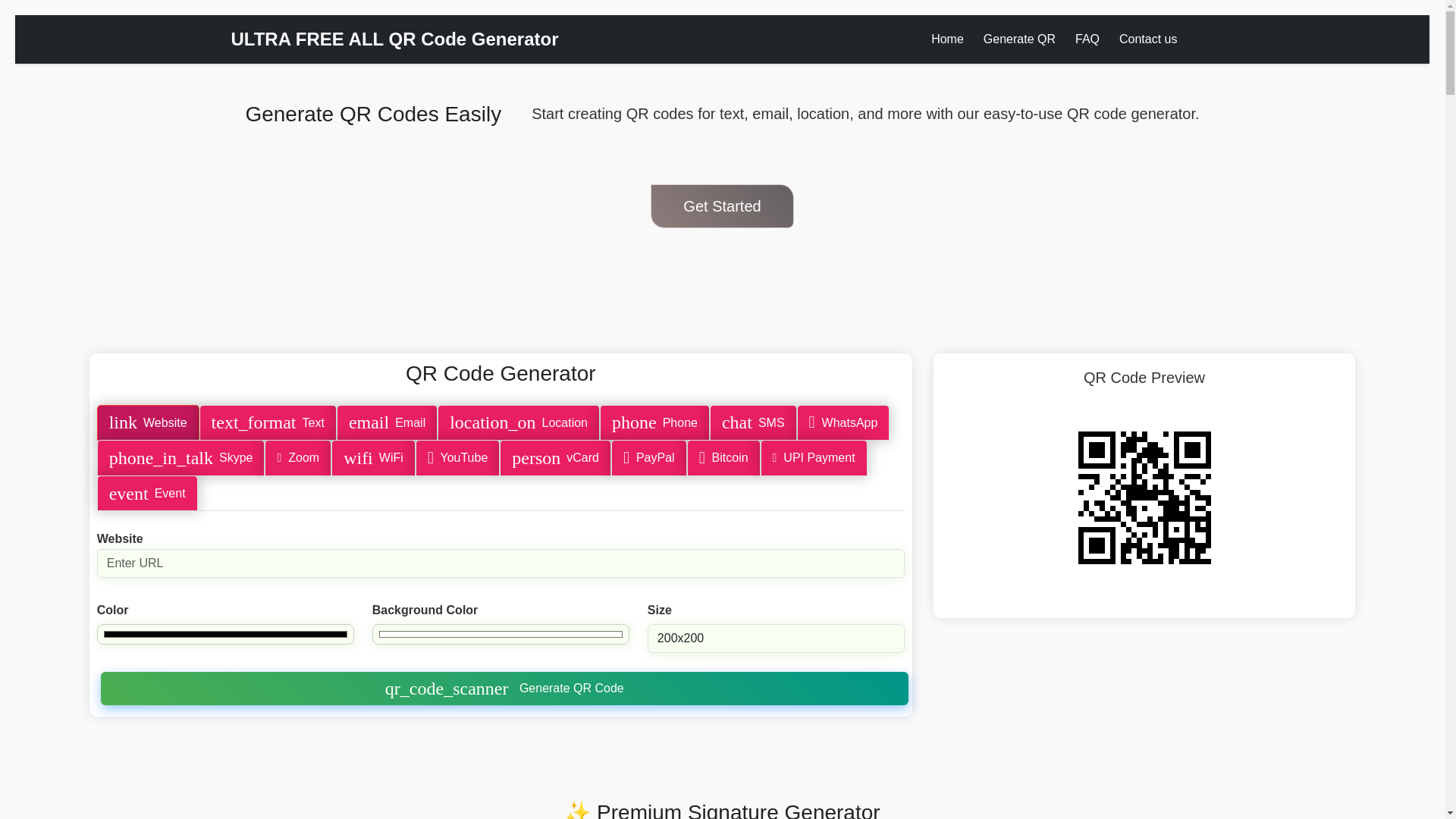Switch to the Text QR type tab
1456x819 pixels.
pos(268,422)
